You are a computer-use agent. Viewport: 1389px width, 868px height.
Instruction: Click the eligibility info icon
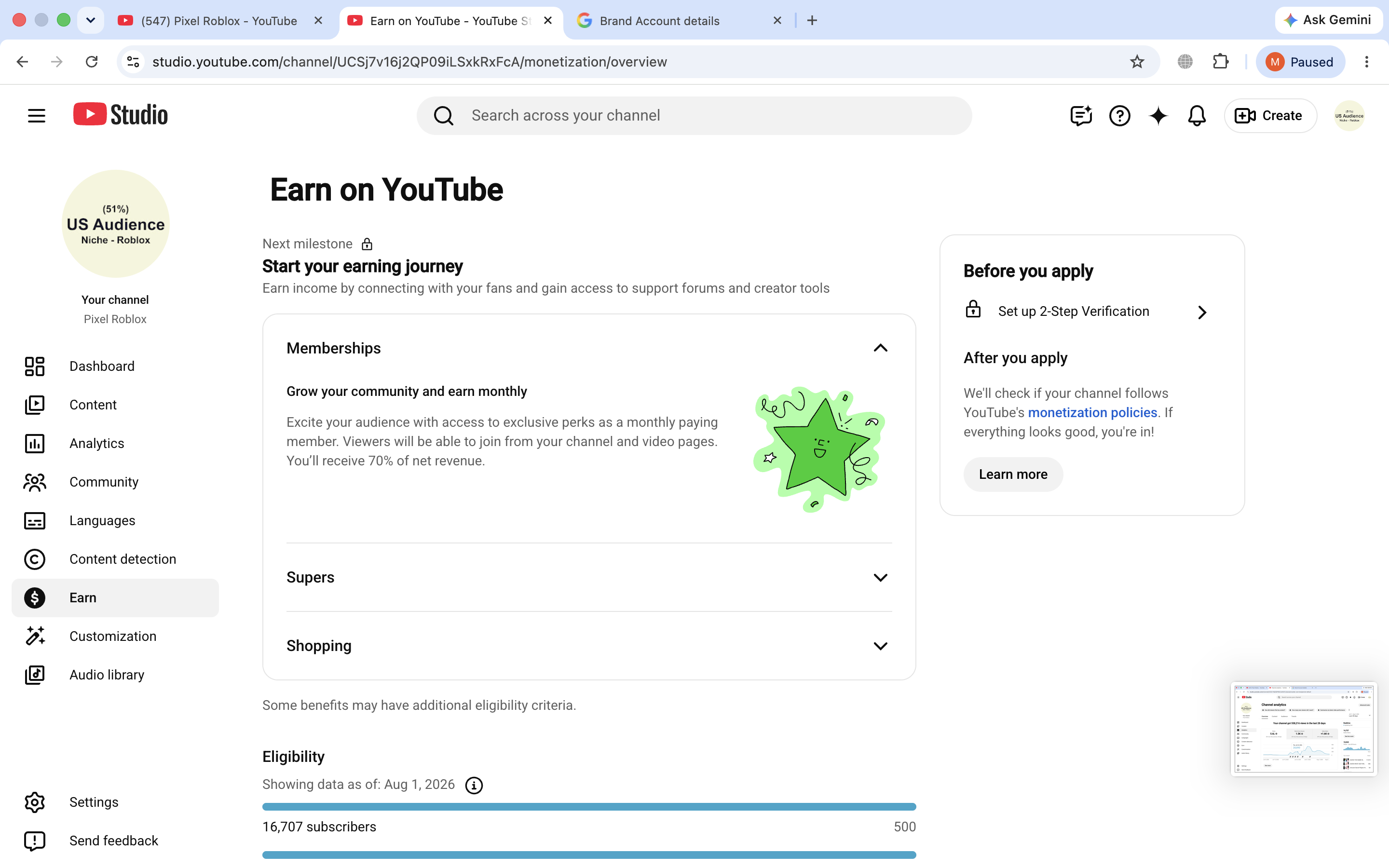click(x=474, y=785)
